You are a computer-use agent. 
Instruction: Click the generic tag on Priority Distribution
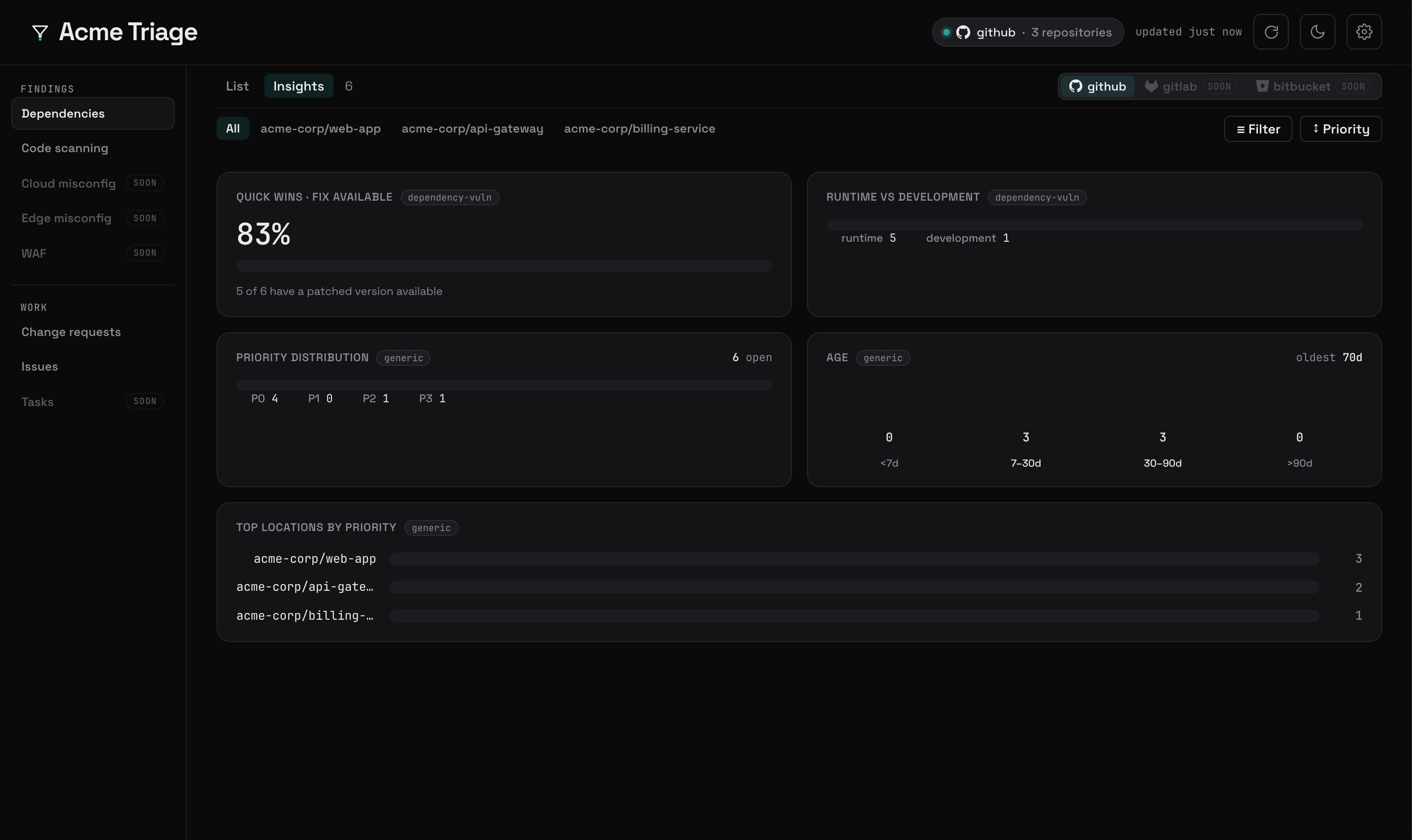tap(403, 358)
